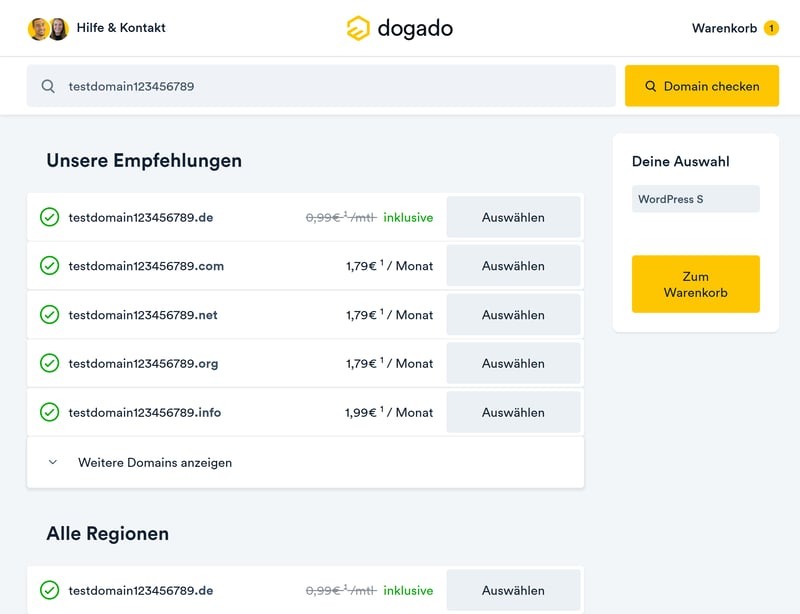Viewport: 800px width, 614px height.
Task: Click the magnifier icon in search field
Action: pos(48,87)
